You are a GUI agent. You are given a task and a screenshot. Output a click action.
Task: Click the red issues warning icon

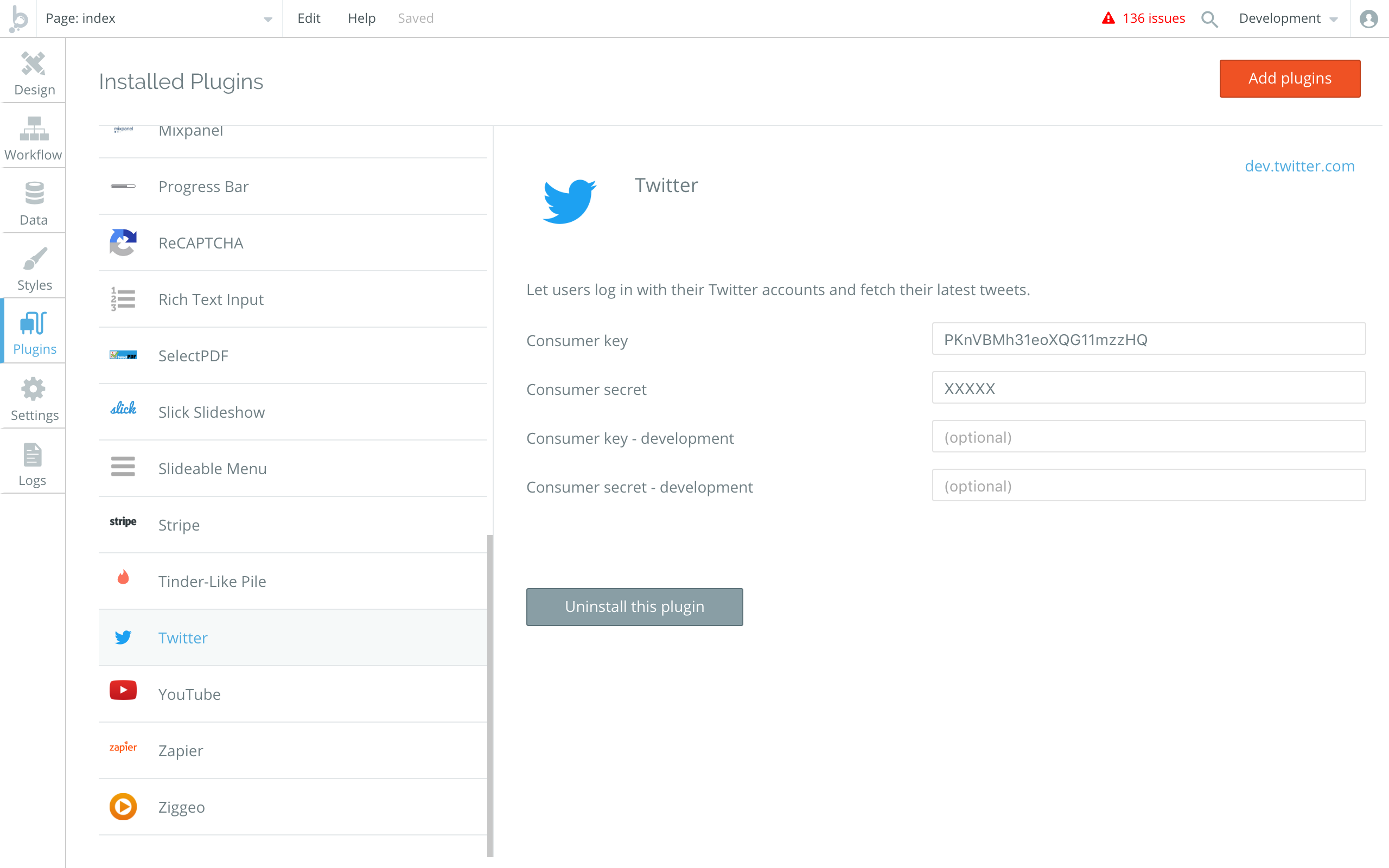click(x=1108, y=18)
